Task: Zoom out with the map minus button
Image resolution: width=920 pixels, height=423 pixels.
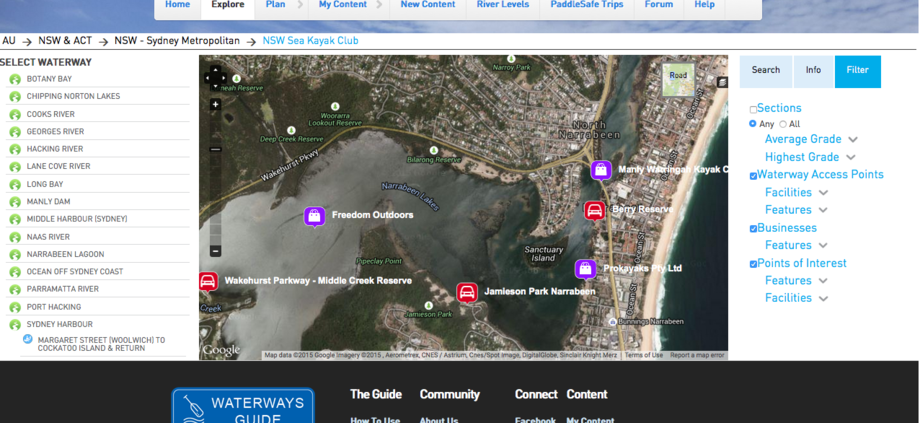Action: pyautogui.click(x=215, y=251)
